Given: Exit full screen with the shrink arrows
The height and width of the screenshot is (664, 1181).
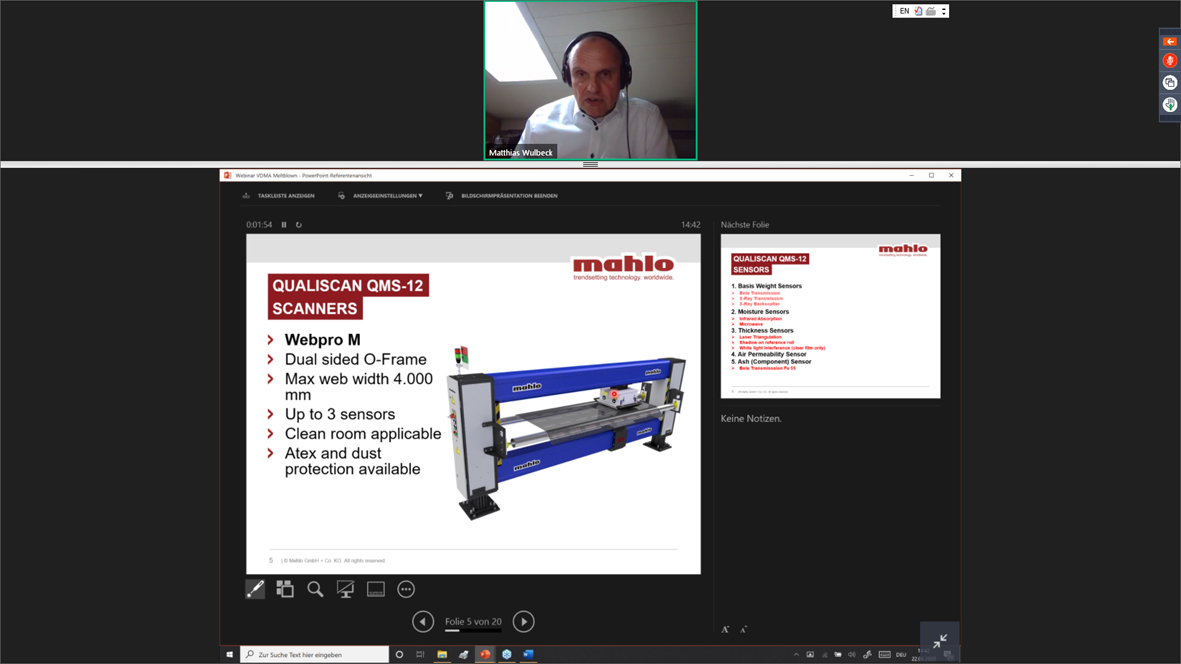Looking at the screenshot, I should (940, 641).
